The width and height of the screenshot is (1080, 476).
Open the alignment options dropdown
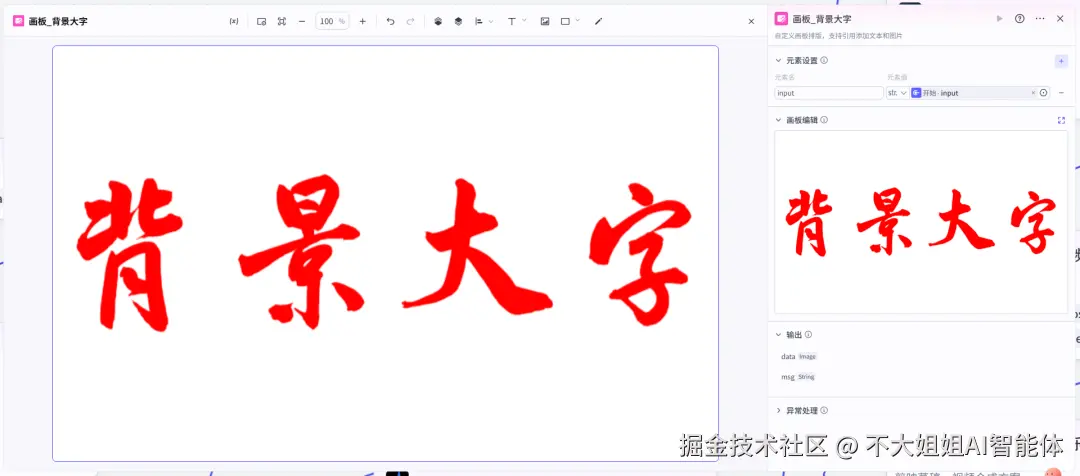pos(484,21)
